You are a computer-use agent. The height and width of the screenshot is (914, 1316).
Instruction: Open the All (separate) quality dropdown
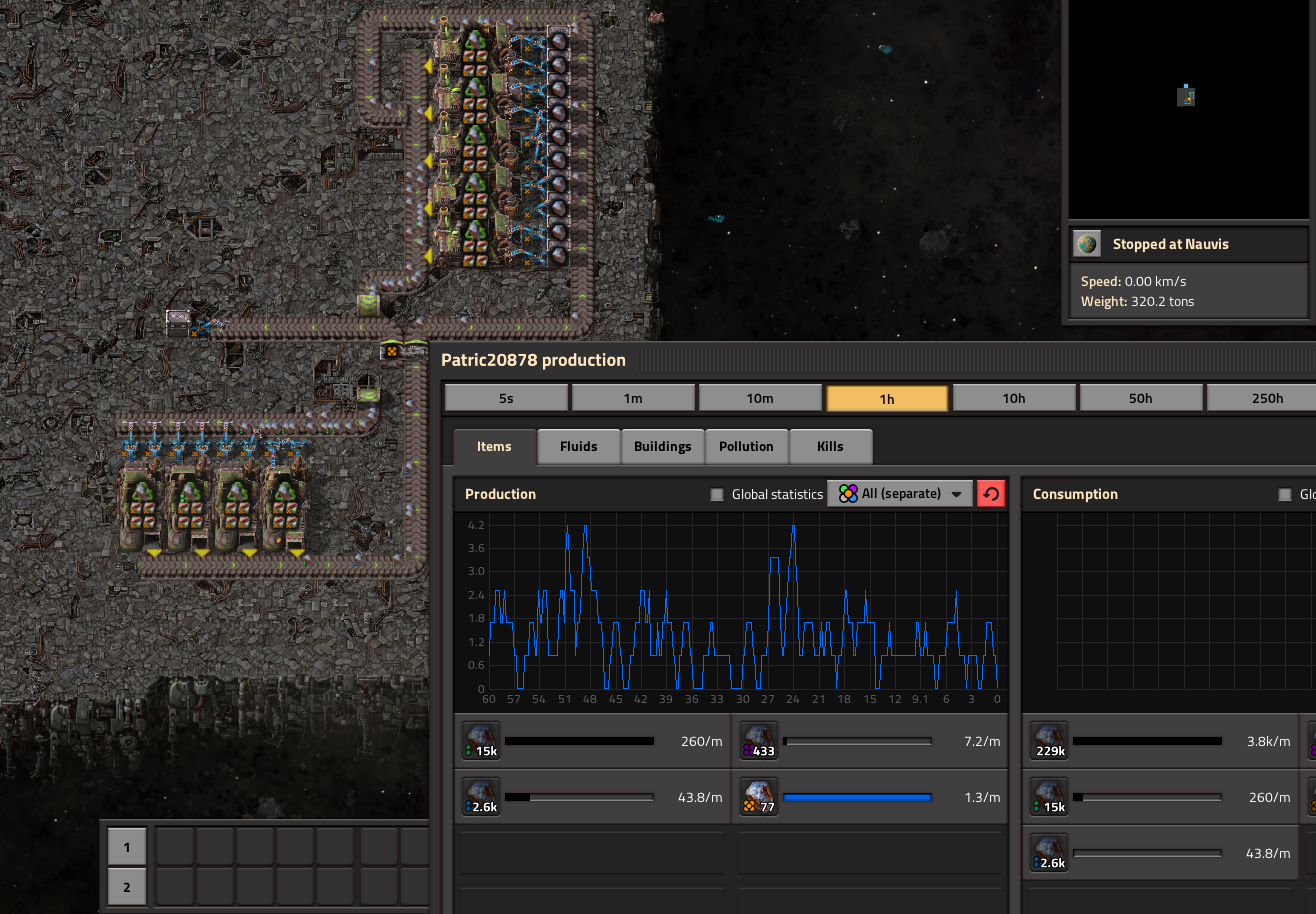click(900, 494)
